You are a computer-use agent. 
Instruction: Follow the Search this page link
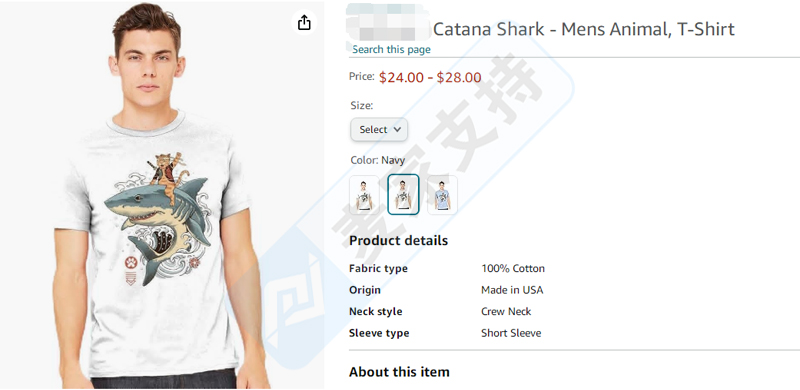coord(391,50)
